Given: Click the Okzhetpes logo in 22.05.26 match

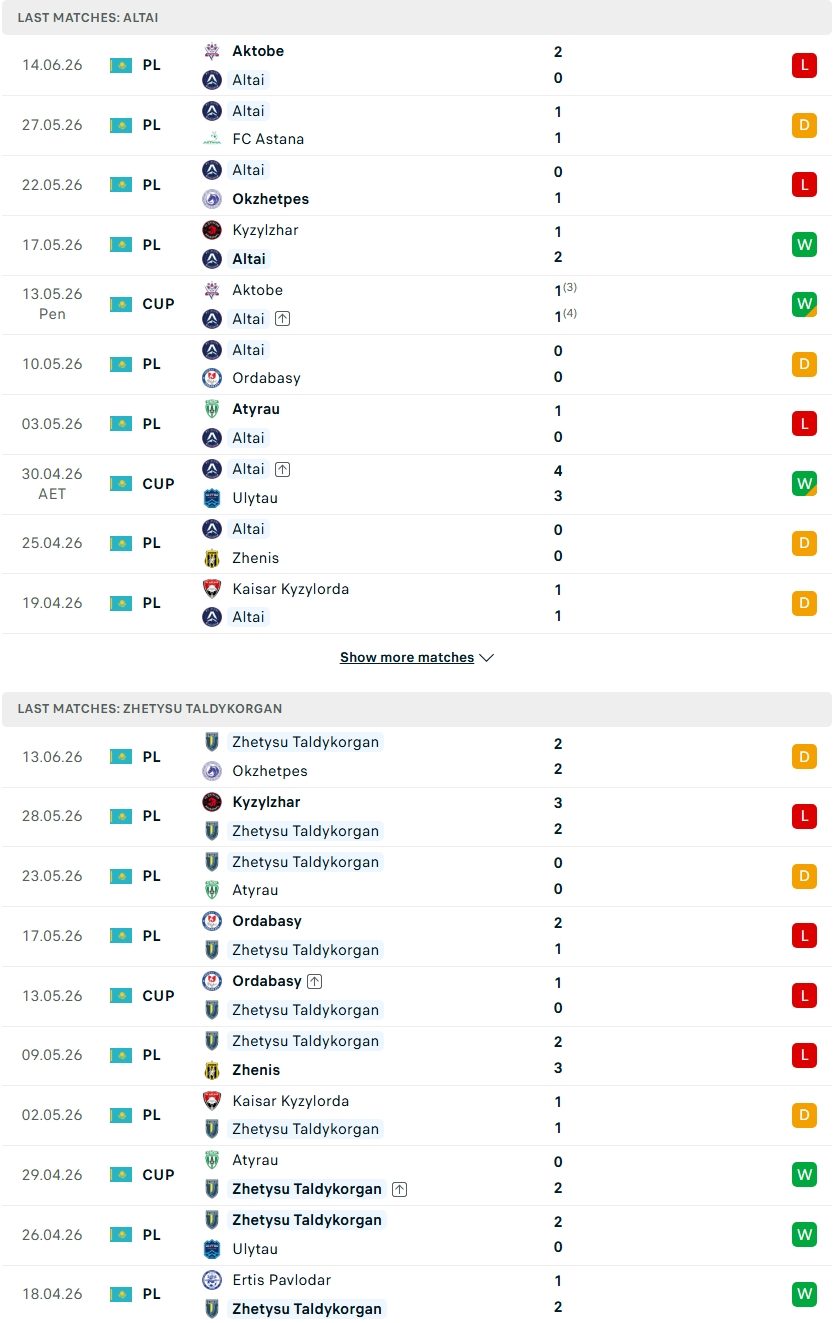Looking at the screenshot, I should 212,199.
